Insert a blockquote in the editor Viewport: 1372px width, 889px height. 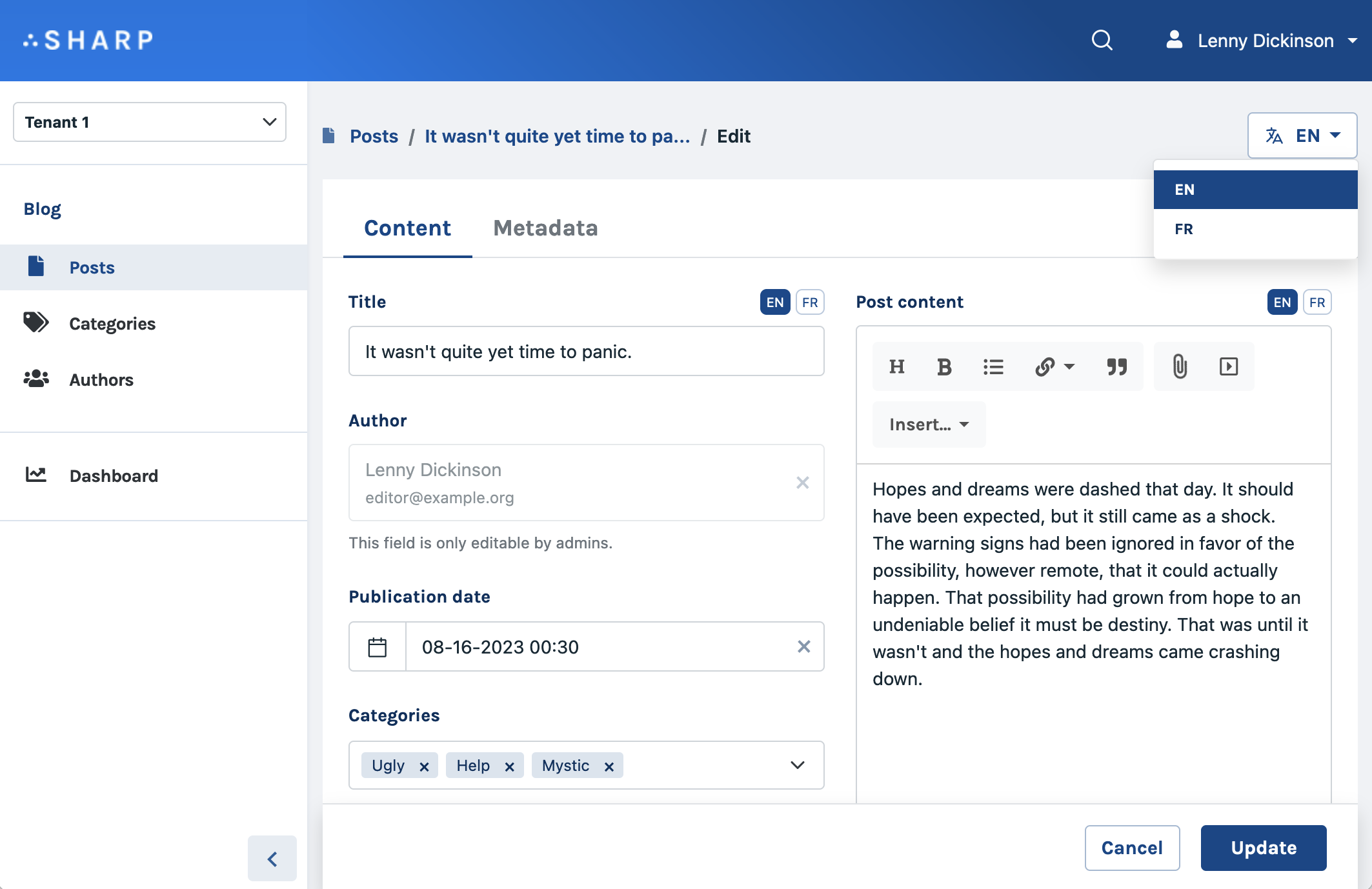point(1116,366)
